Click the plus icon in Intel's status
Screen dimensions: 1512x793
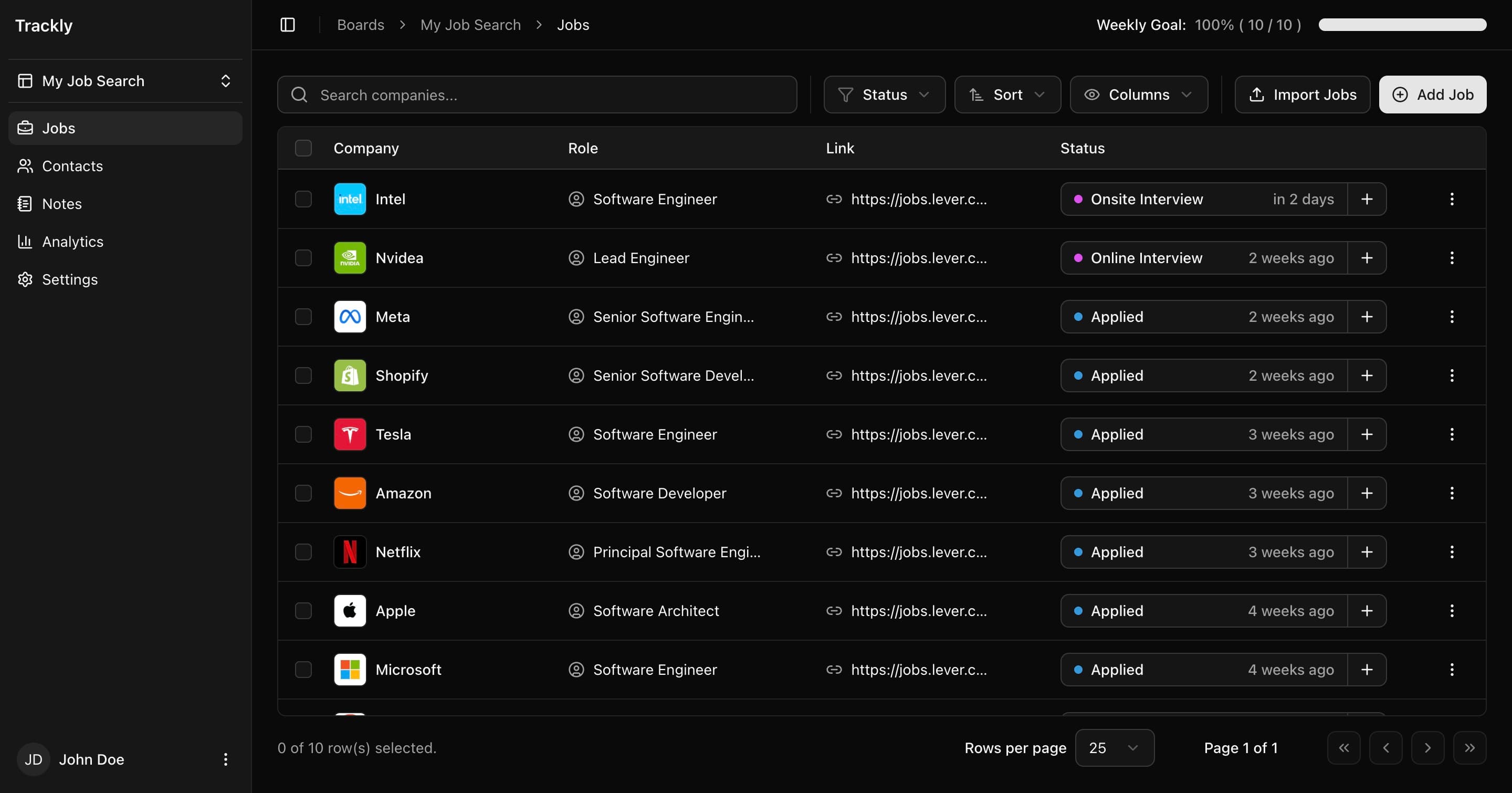coord(1367,199)
